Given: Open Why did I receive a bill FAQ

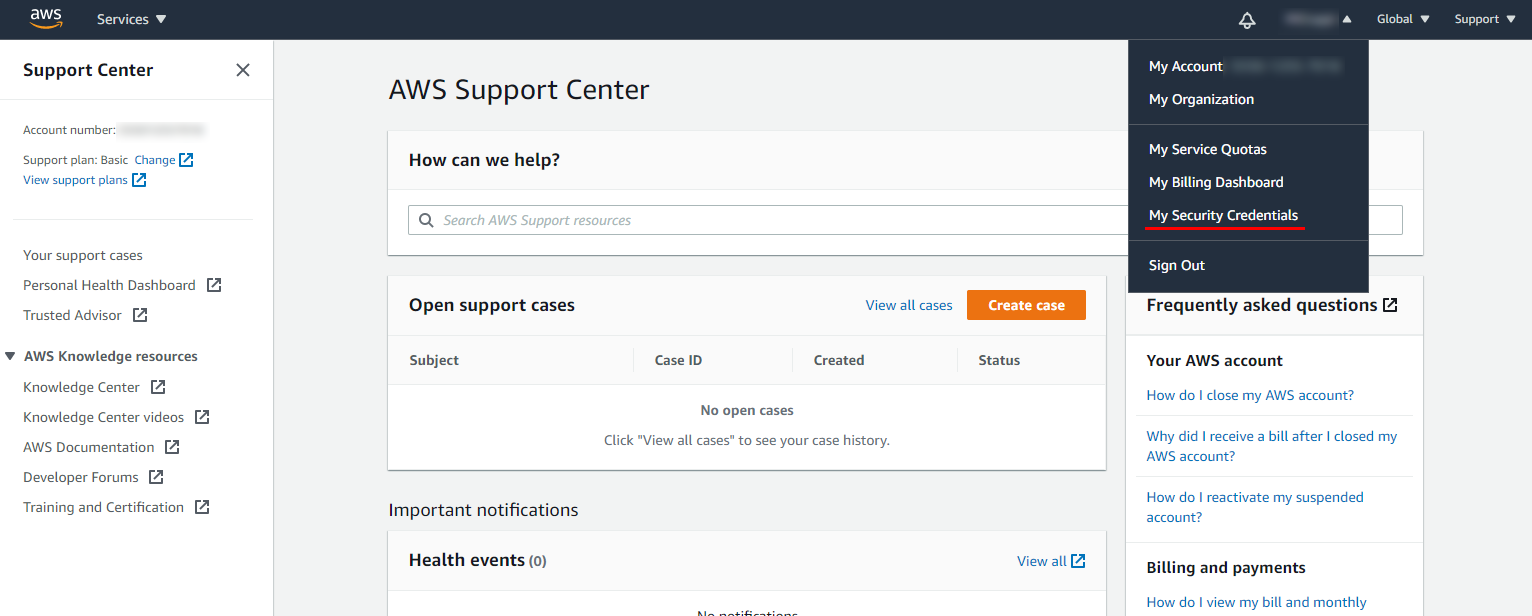Looking at the screenshot, I should [x=1272, y=446].
